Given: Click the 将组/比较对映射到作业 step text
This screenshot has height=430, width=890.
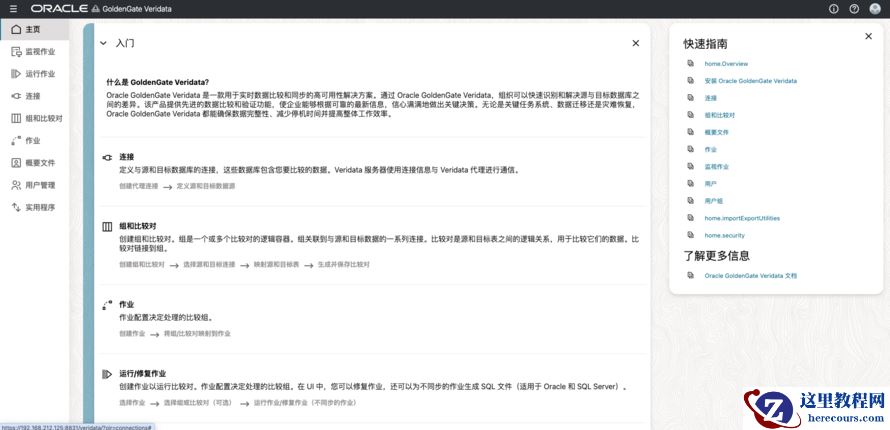Looking at the screenshot, I should pos(197,334).
